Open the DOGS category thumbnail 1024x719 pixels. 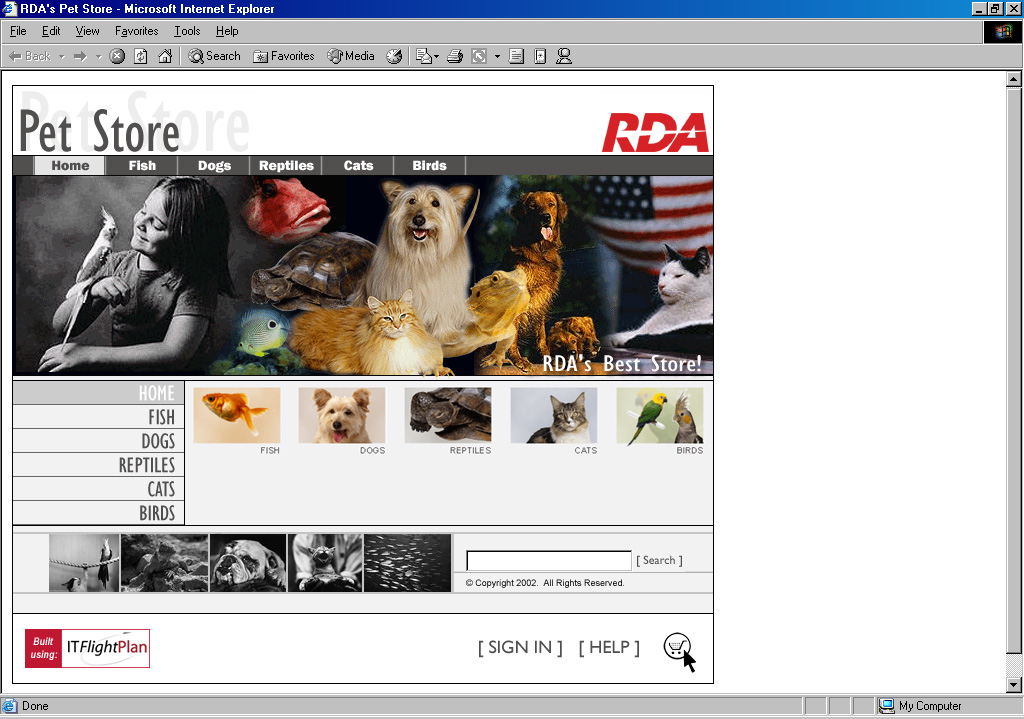tap(342, 415)
